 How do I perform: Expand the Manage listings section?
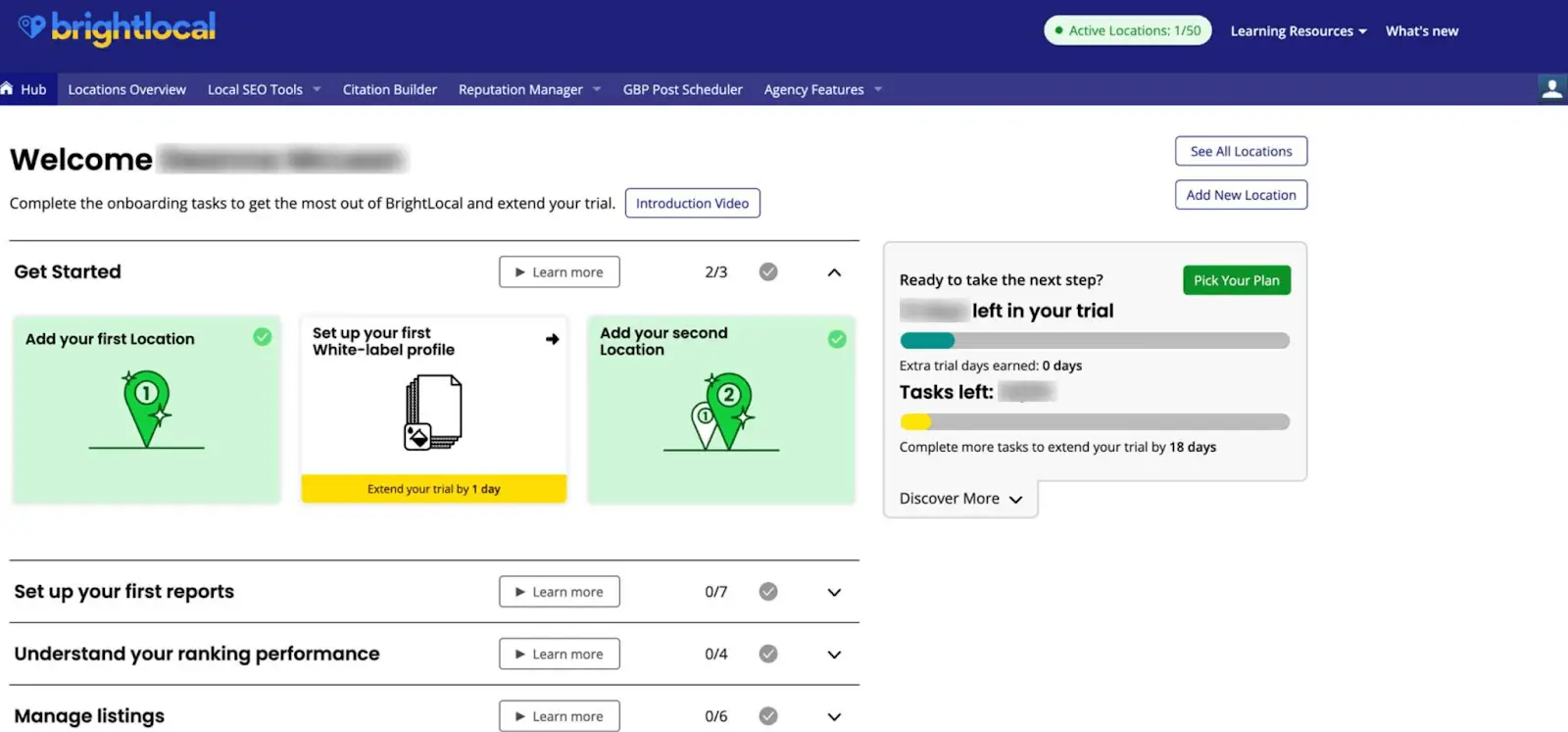point(834,716)
